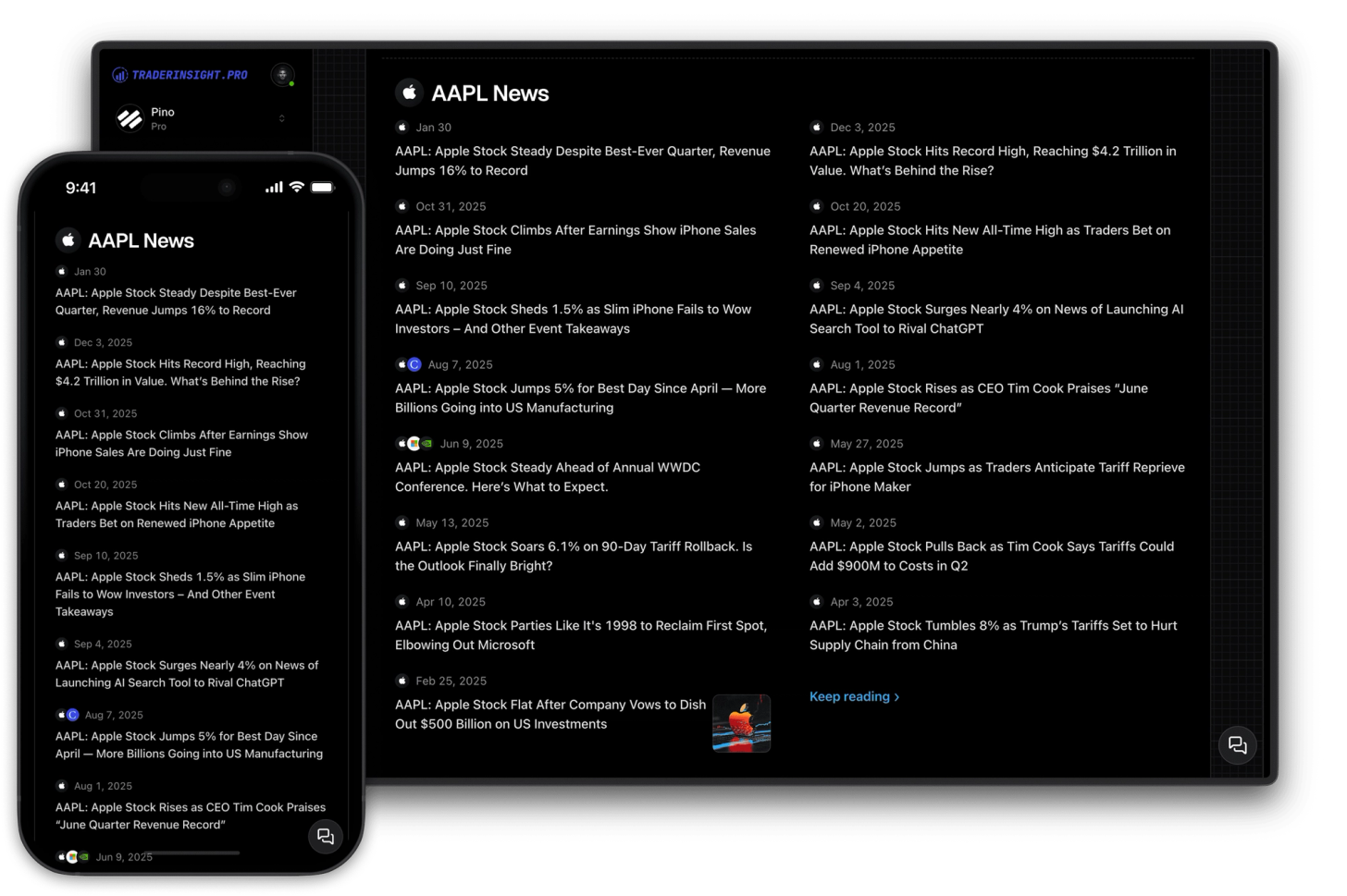Expand the Pino Pro account switcher chevron
This screenshot has height=896, width=1347.
[282, 118]
